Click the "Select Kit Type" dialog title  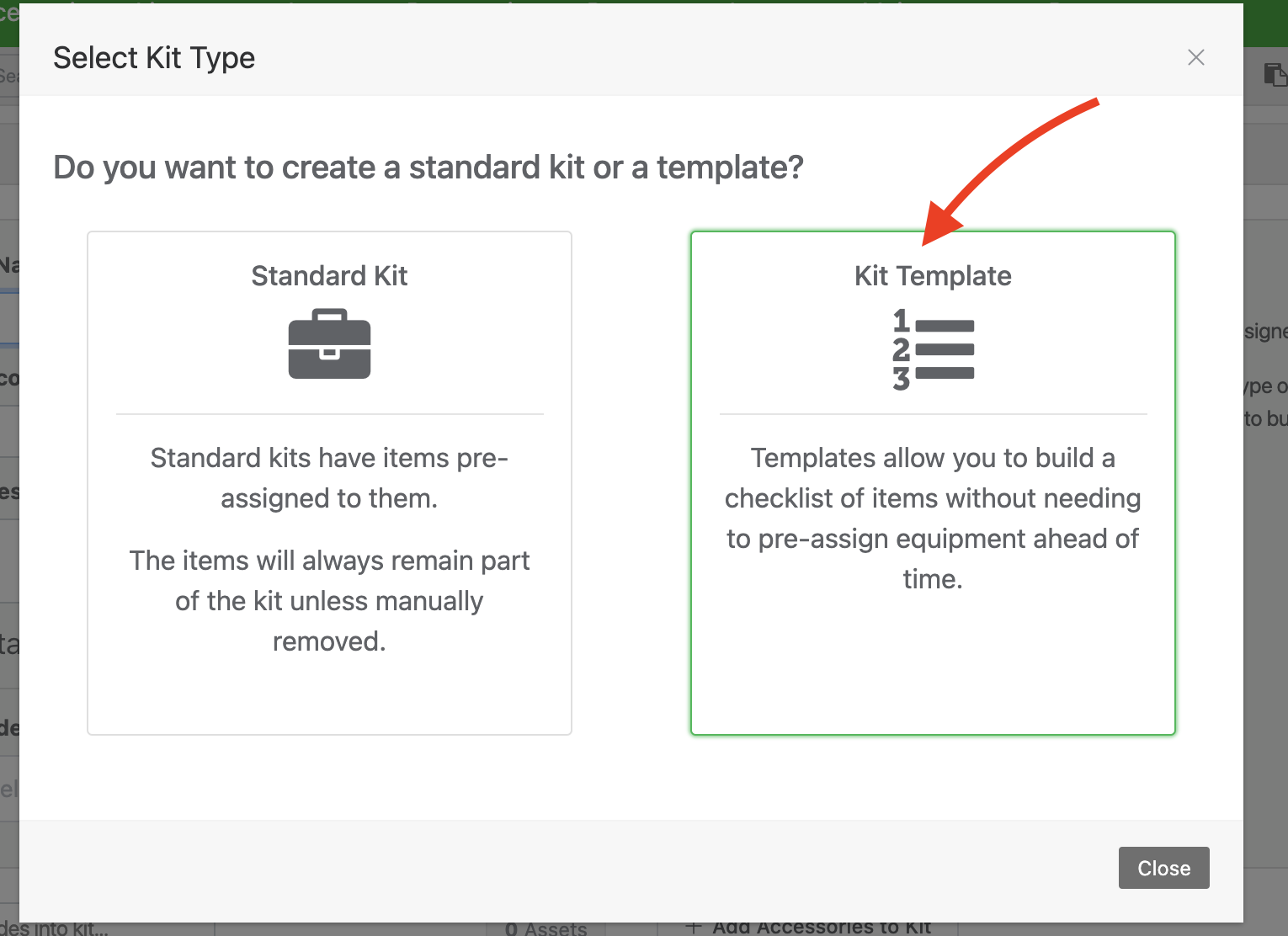click(x=154, y=58)
